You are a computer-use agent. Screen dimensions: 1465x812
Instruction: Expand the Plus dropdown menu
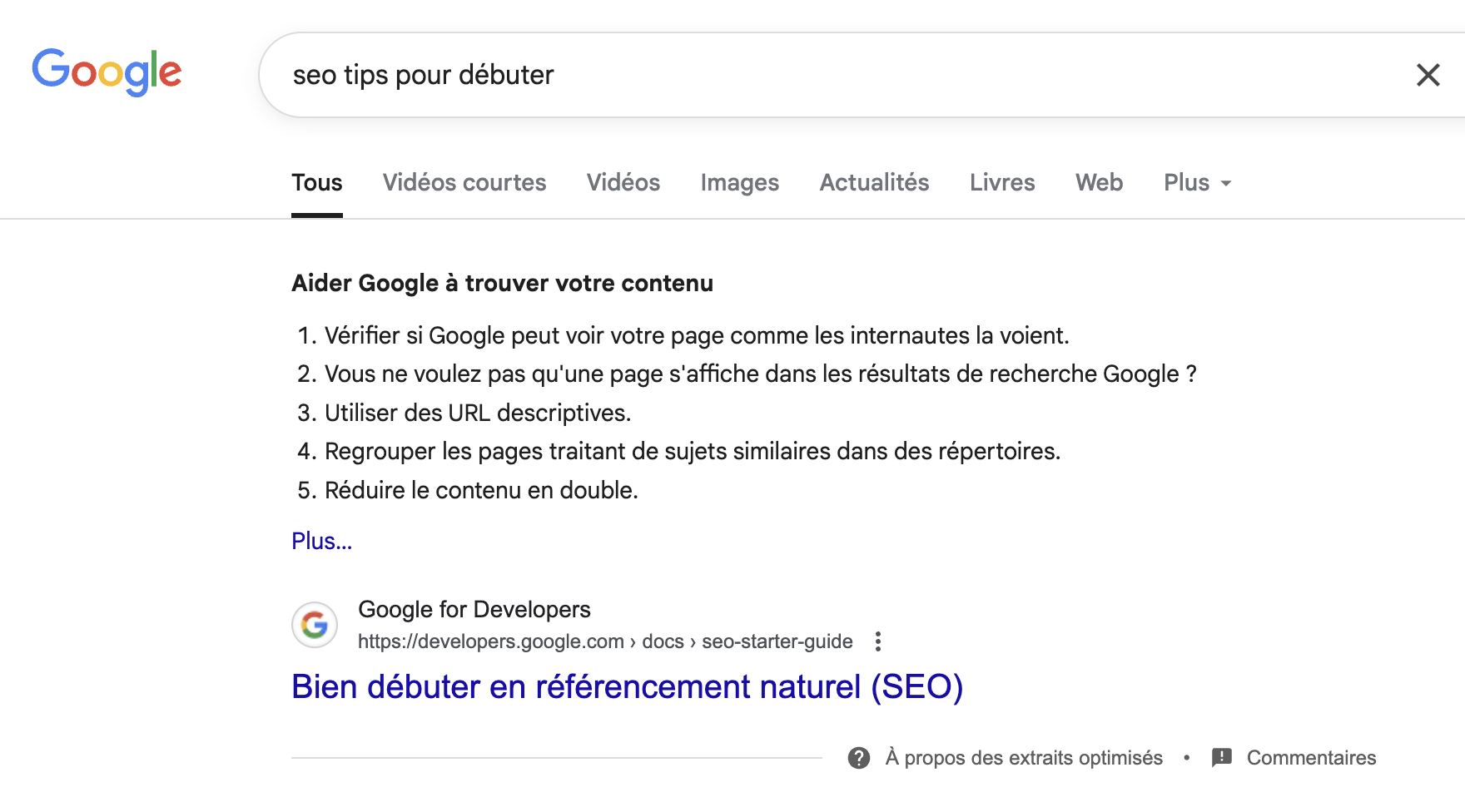1198,182
